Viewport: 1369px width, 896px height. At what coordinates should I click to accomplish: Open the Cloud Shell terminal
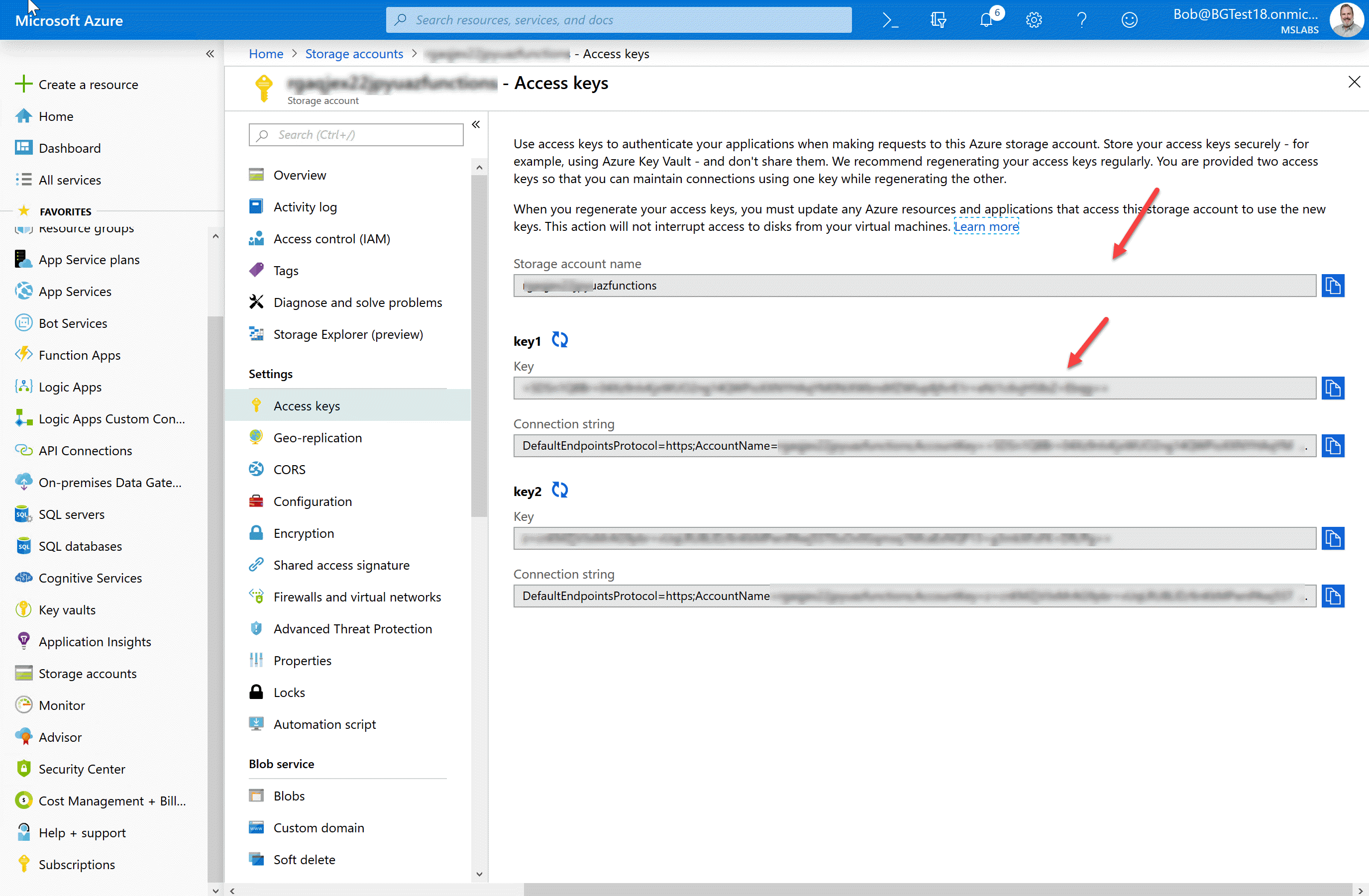click(890, 19)
